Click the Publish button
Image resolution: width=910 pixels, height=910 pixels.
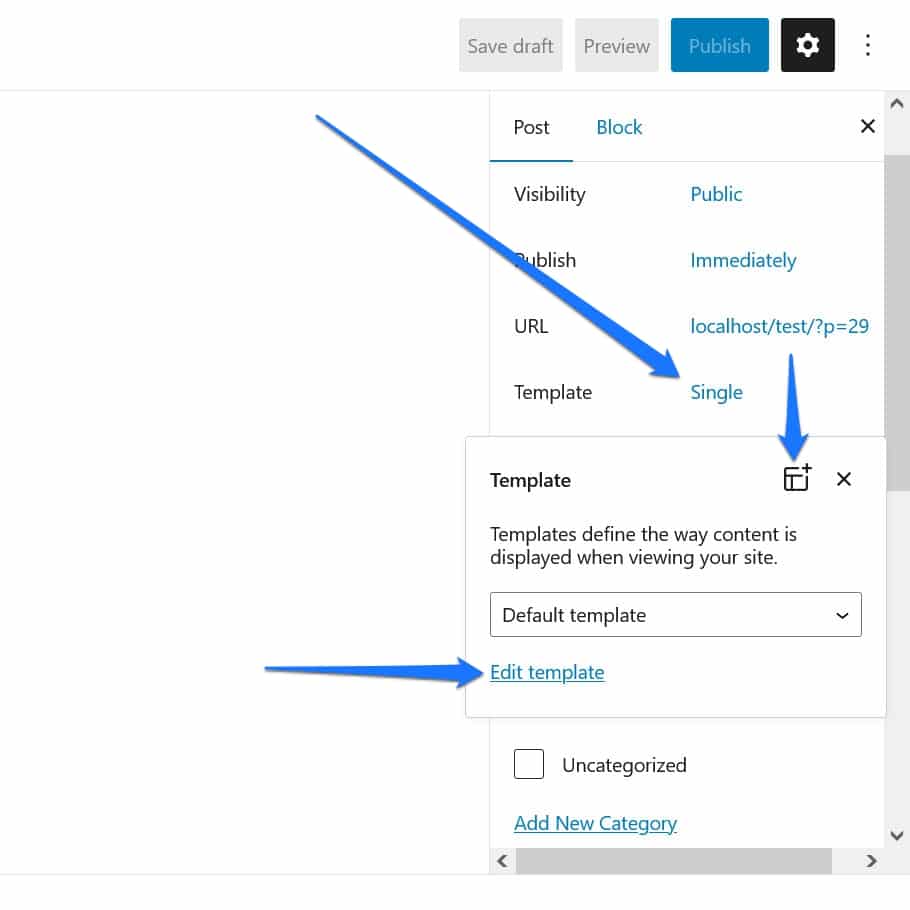point(719,45)
